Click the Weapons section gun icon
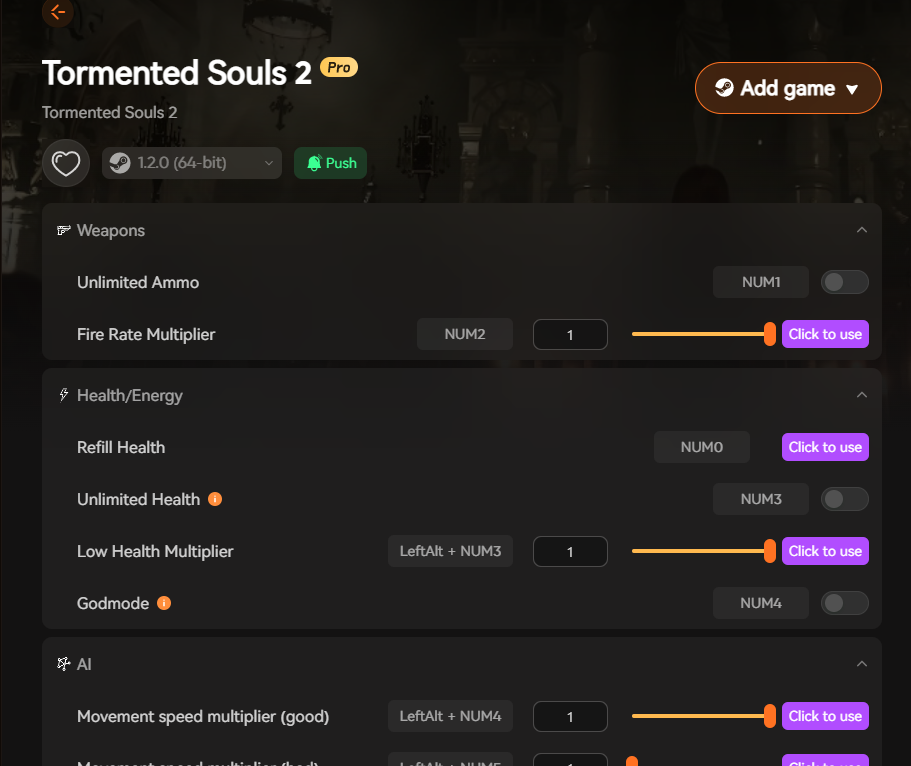The height and width of the screenshot is (766, 911). point(64,231)
